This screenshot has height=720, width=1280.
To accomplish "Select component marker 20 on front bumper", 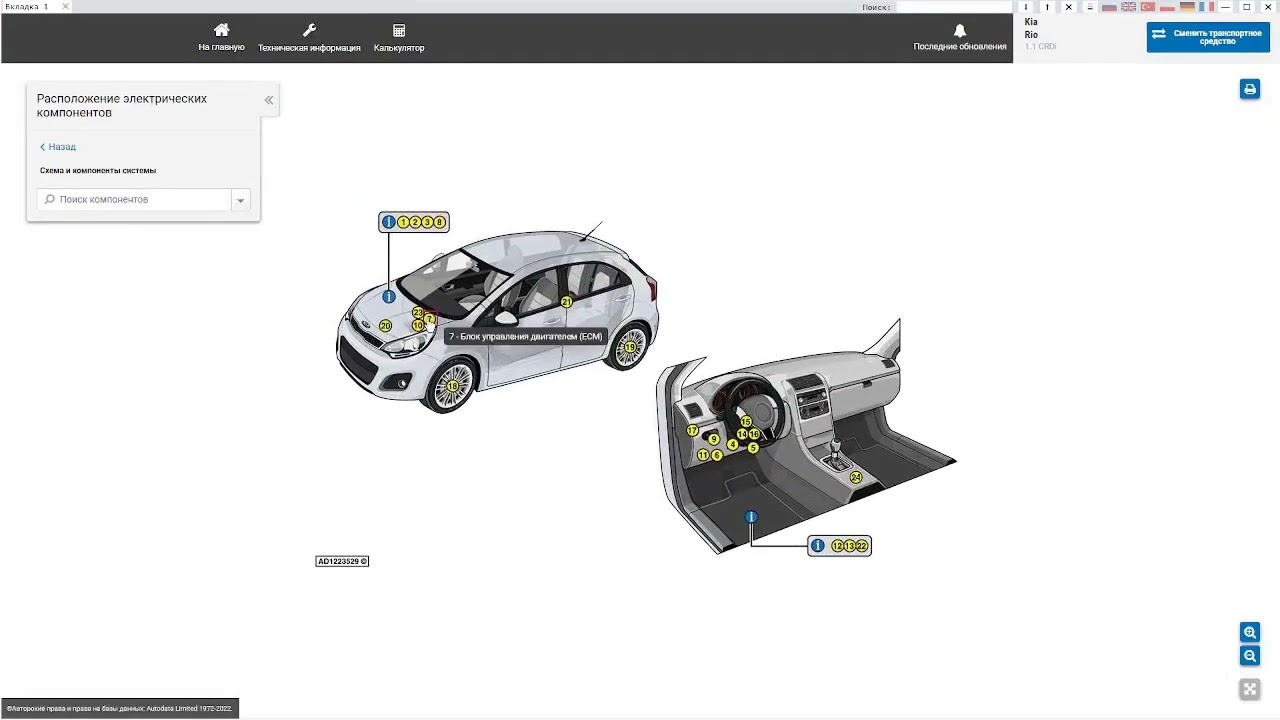I will 385,326.
